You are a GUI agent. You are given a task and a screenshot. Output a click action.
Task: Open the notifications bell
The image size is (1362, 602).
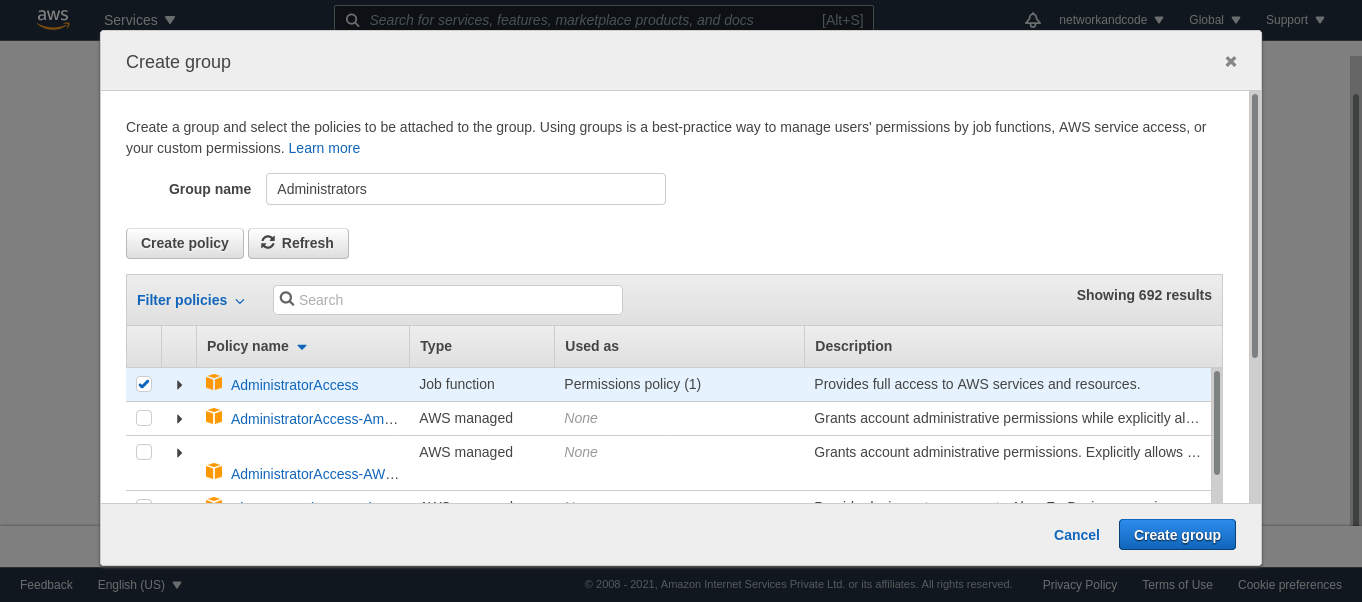pyautogui.click(x=1033, y=20)
